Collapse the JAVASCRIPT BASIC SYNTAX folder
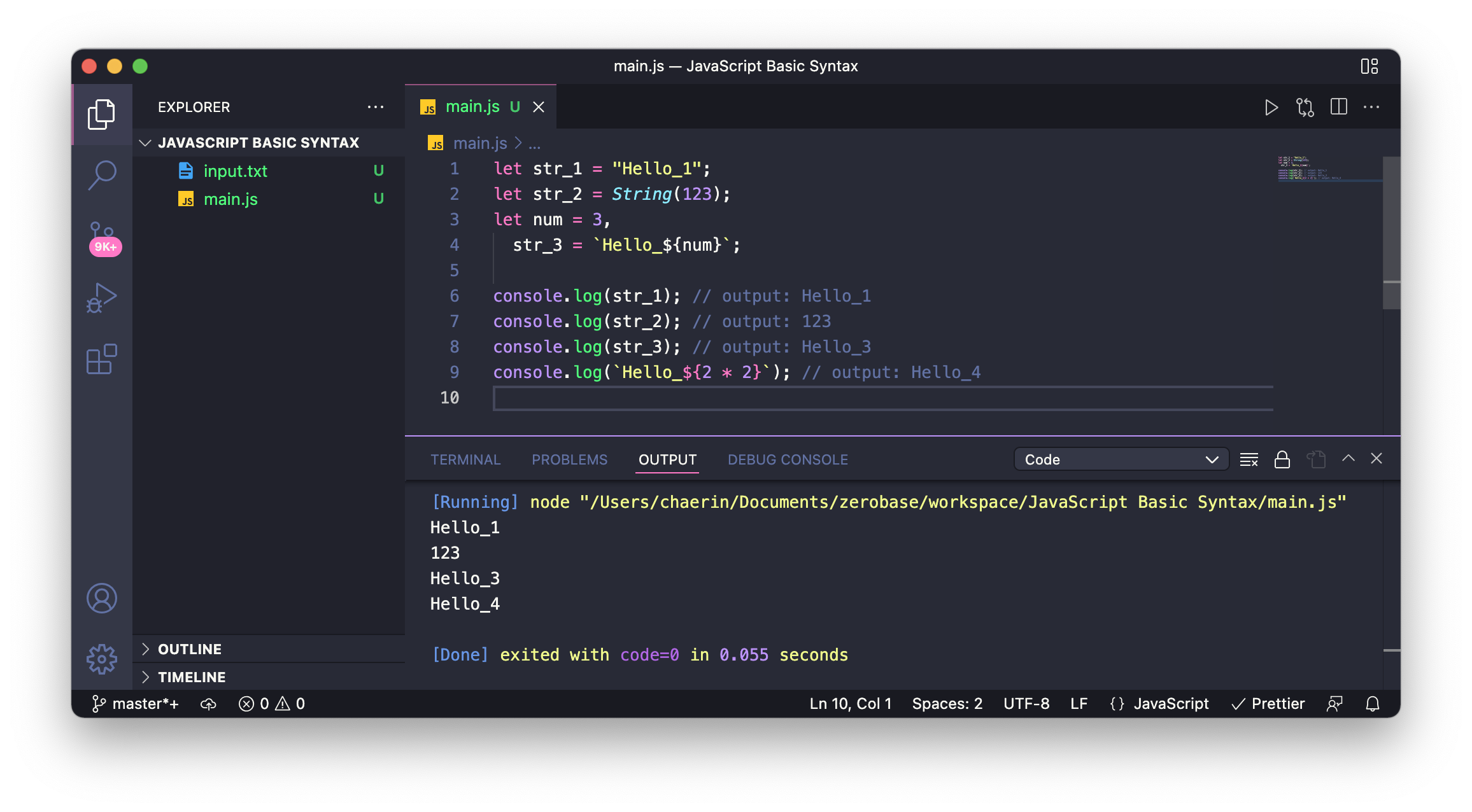This screenshot has width=1472, height=812. coord(258,143)
